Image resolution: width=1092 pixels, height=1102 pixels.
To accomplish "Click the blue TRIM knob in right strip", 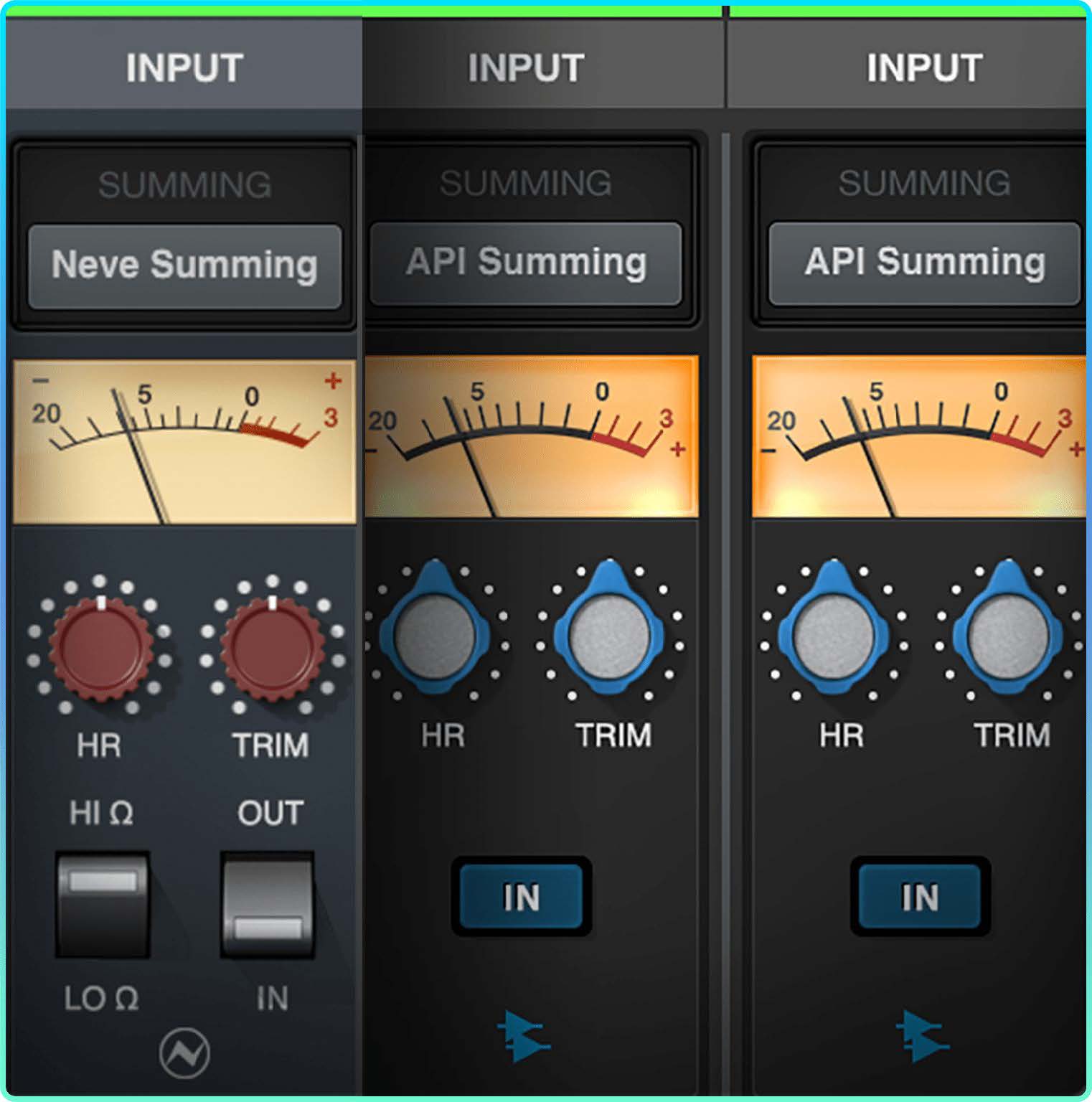I will pos(1008,636).
